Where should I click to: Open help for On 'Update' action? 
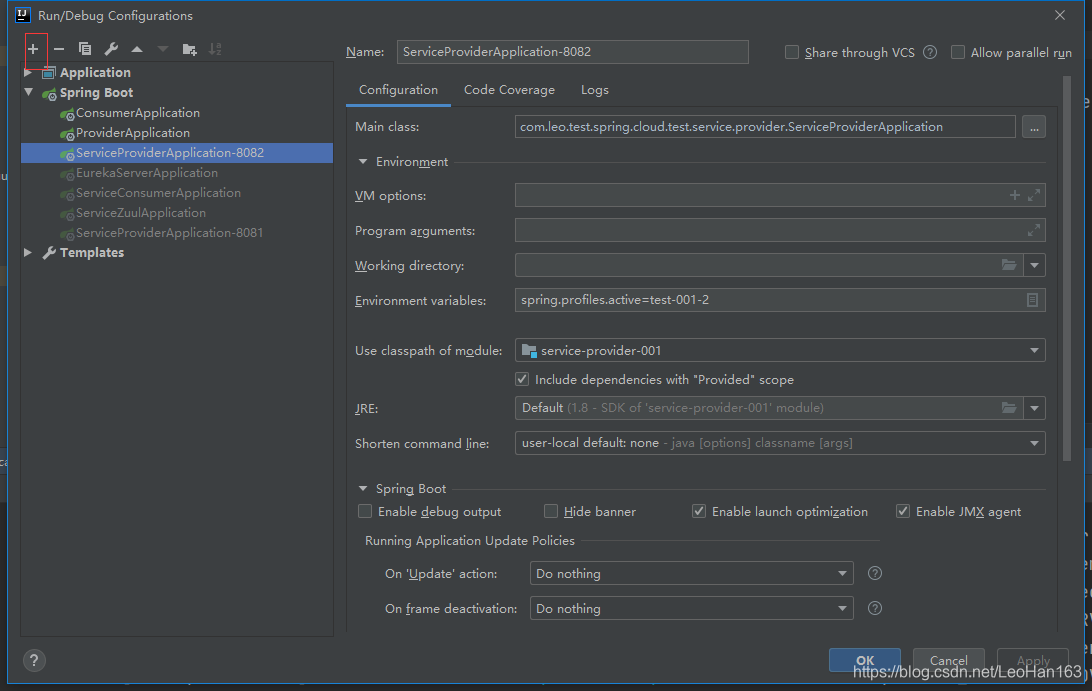875,573
